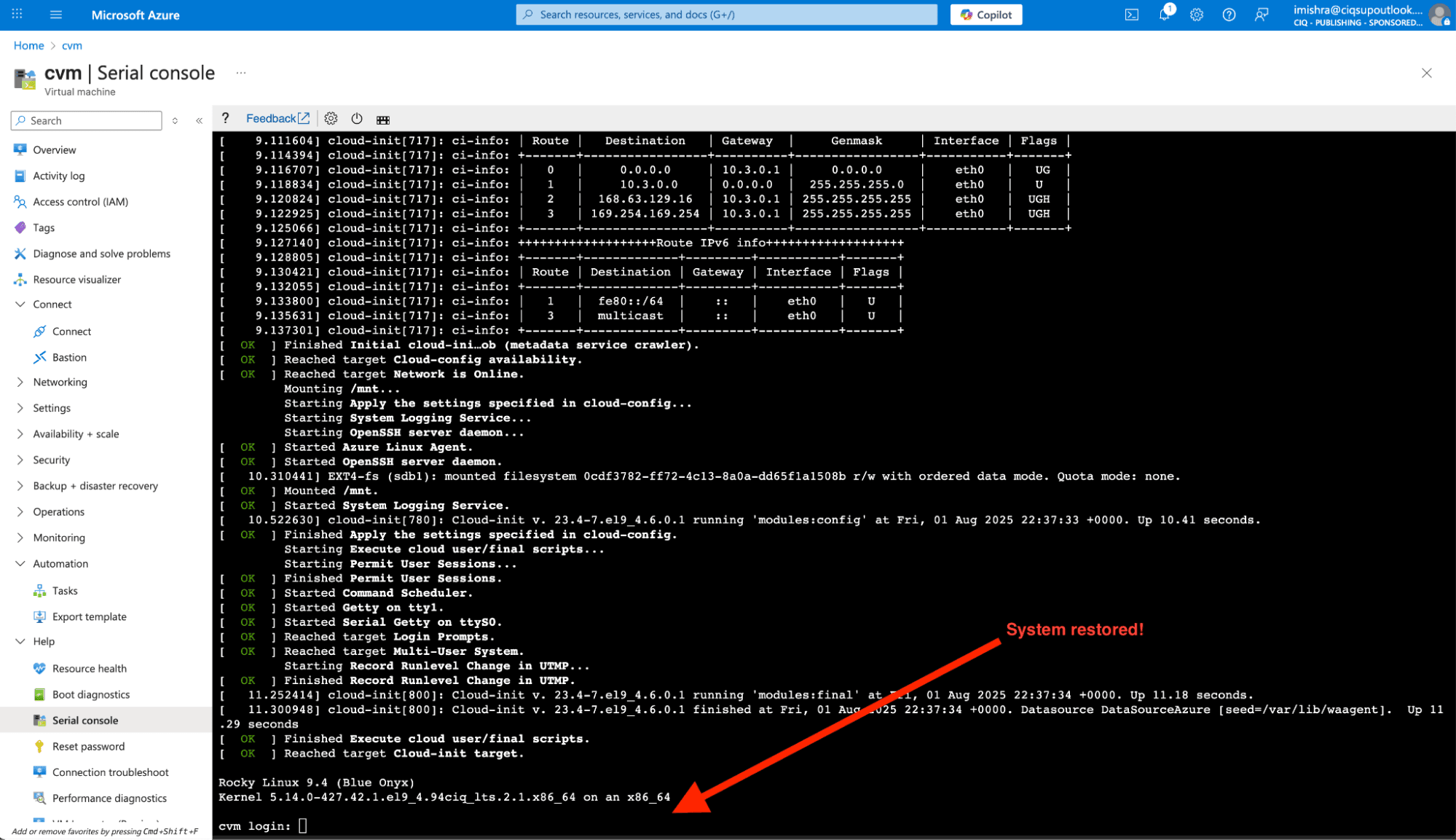Open the Overview menu item
Image resolution: width=1456 pixels, height=840 pixels.
pos(54,150)
